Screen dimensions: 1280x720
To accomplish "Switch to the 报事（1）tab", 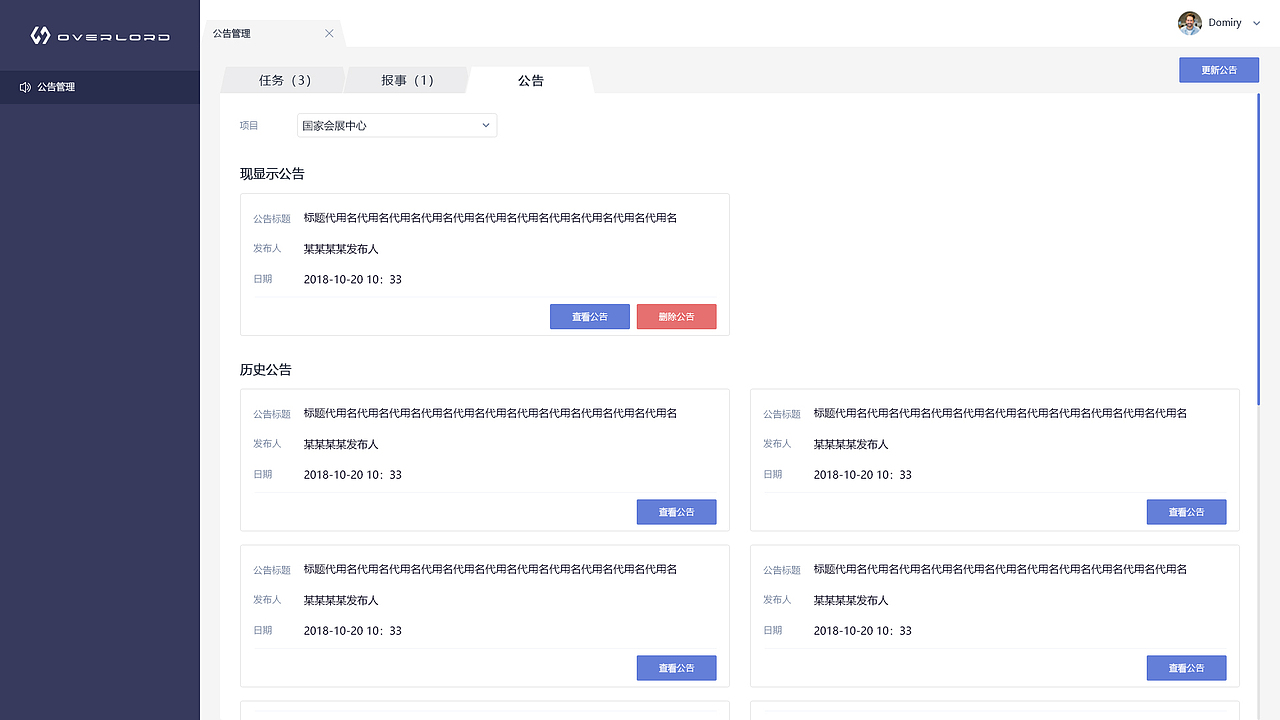I will [406, 80].
